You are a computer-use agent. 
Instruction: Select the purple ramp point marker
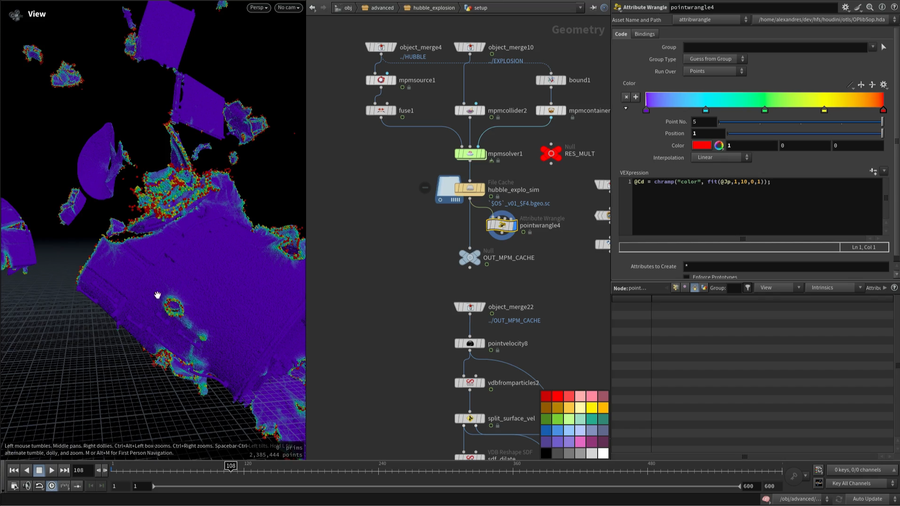(646, 109)
